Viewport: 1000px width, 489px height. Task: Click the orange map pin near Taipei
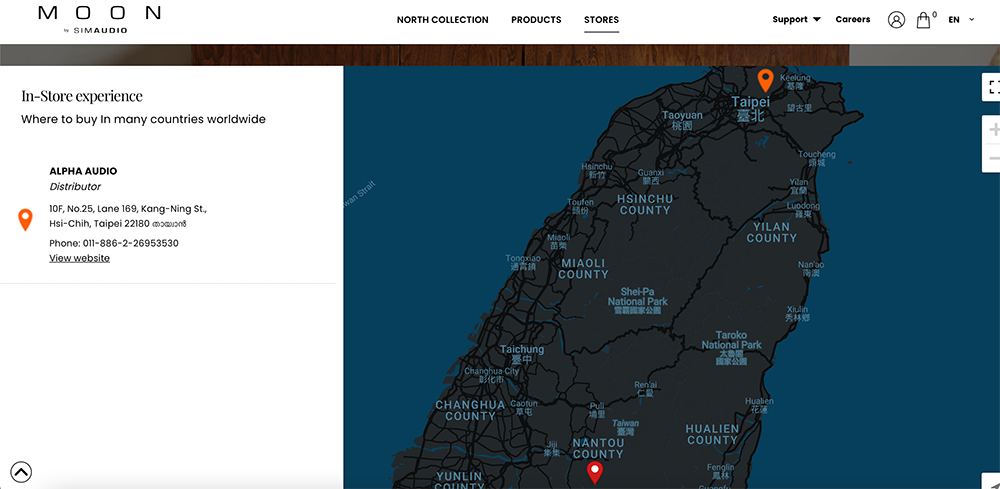point(765,81)
